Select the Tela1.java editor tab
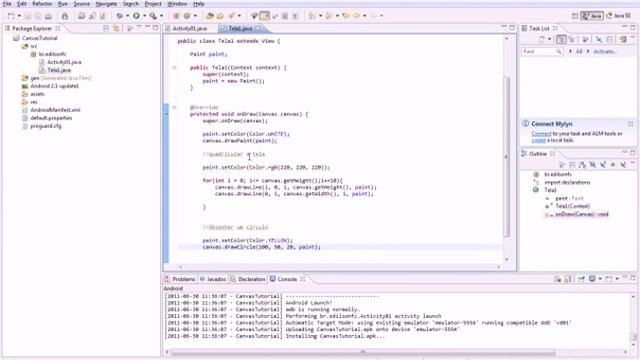This screenshot has width=640, height=360. point(240,29)
